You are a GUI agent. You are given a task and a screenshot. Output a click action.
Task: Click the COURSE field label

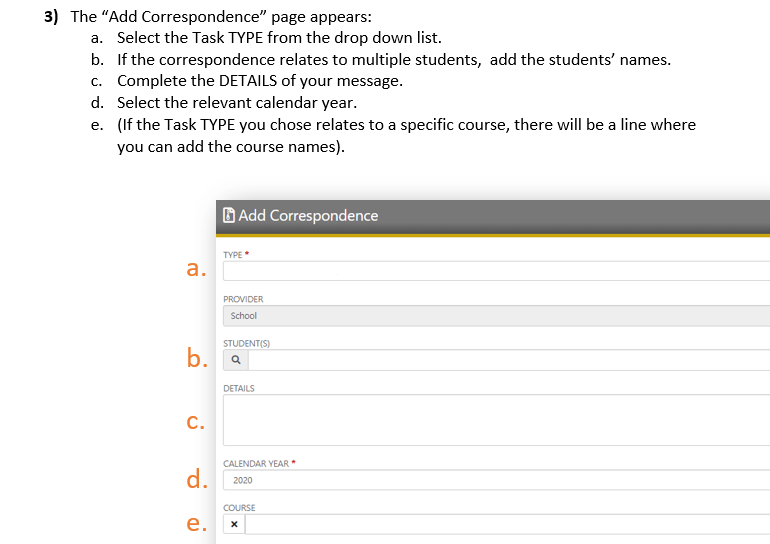(x=239, y=508)
